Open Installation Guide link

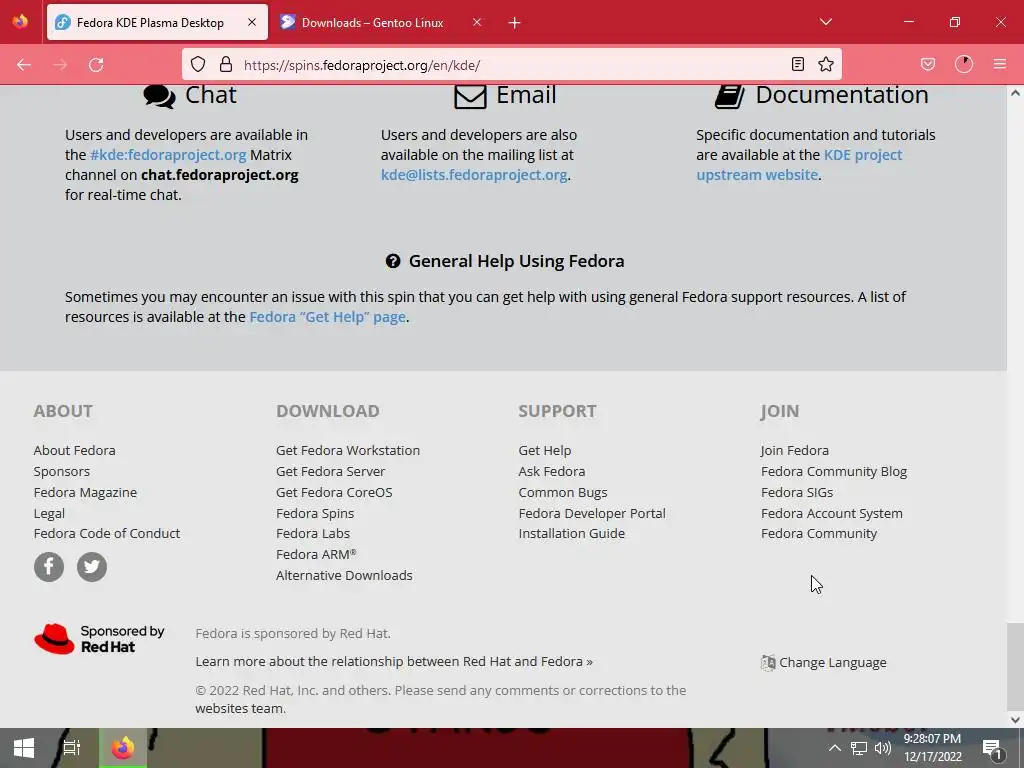click(x=571, y=534)
